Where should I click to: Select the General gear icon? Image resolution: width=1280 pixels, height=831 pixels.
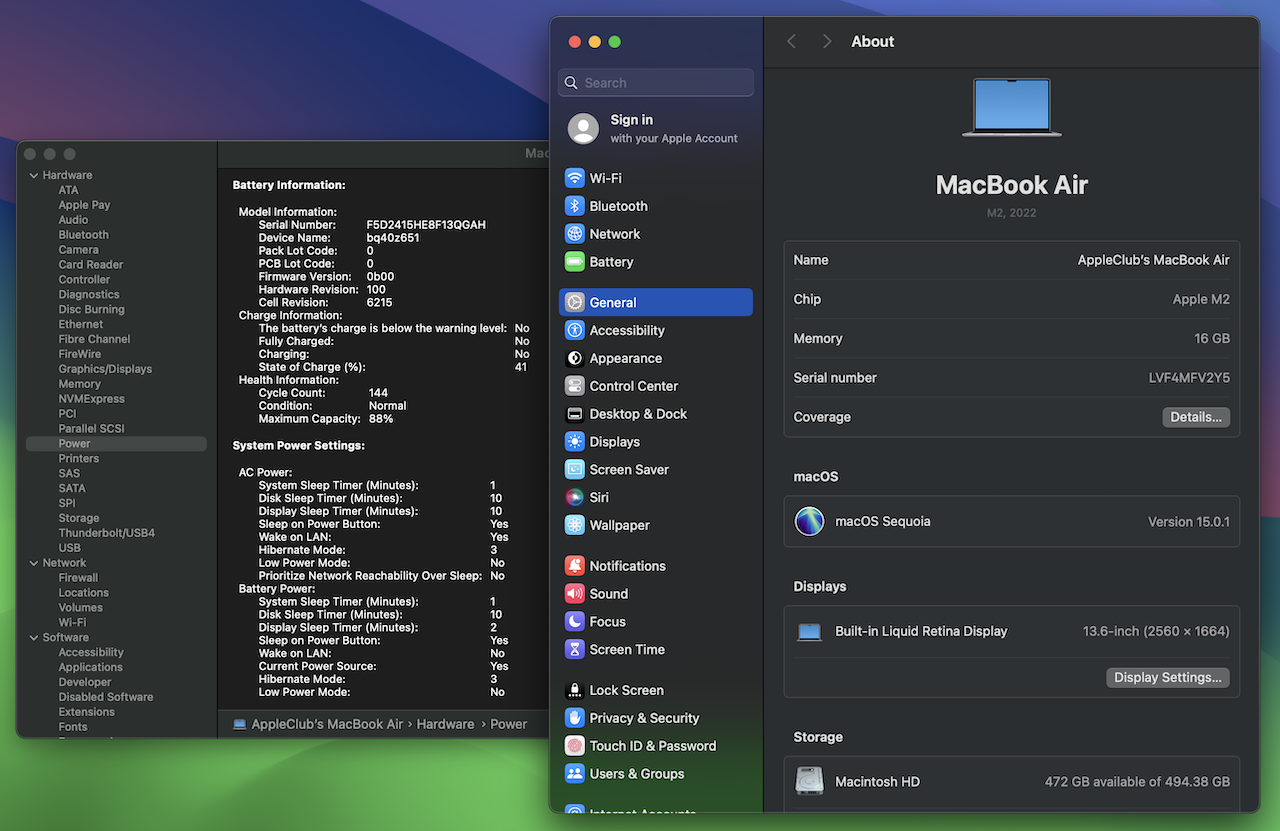pyautogui.click(x=574, y=302)
